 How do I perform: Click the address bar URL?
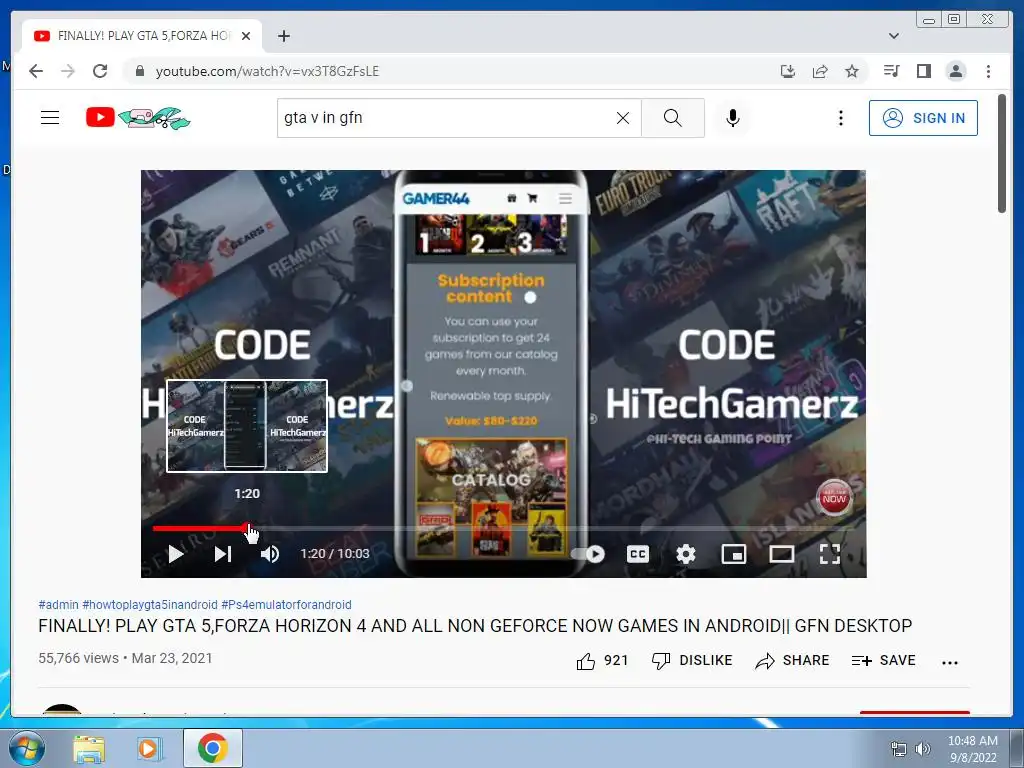pos(267,71)
